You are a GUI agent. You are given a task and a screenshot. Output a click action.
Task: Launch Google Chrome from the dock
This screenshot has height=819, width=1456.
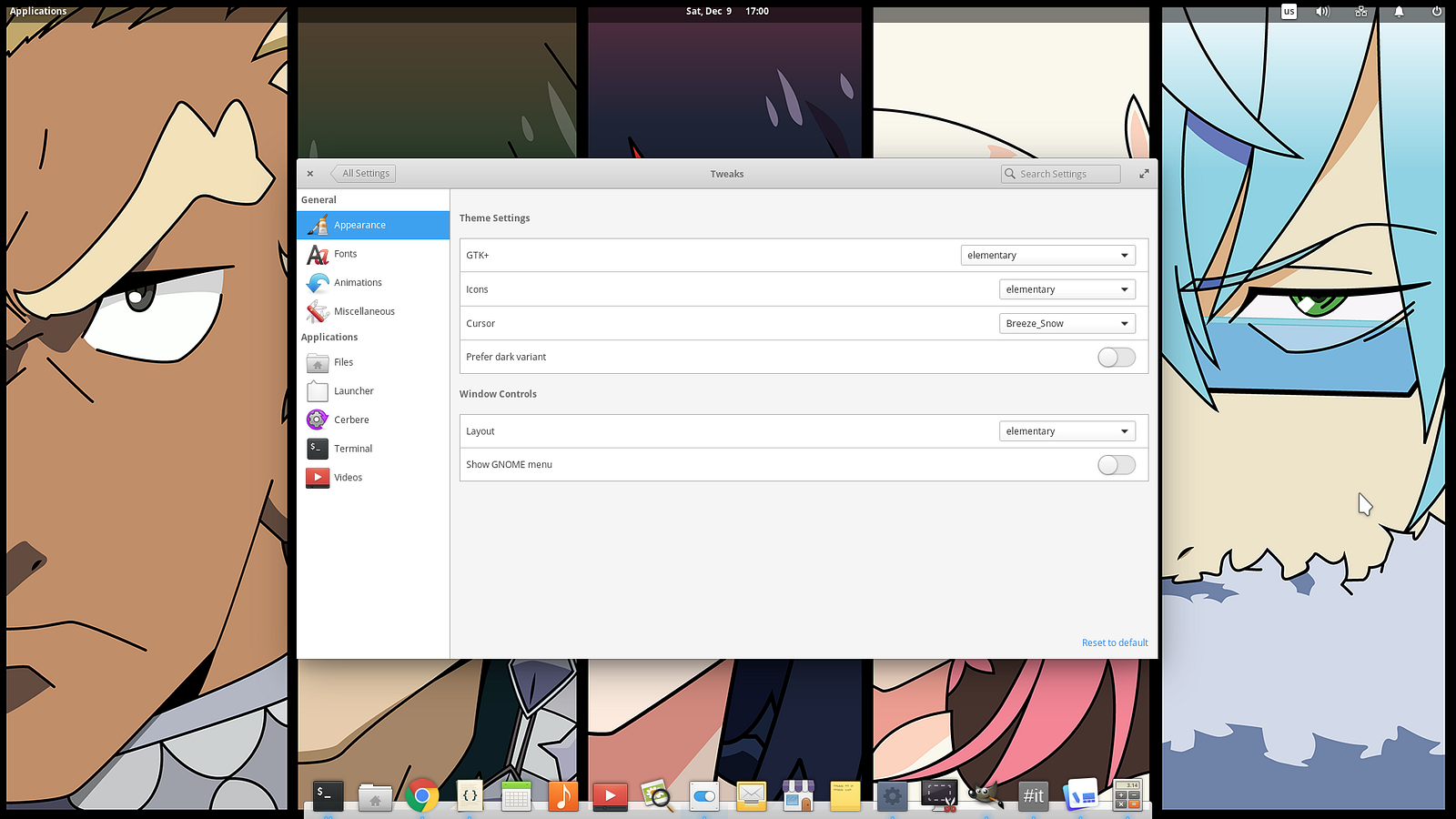422,796
